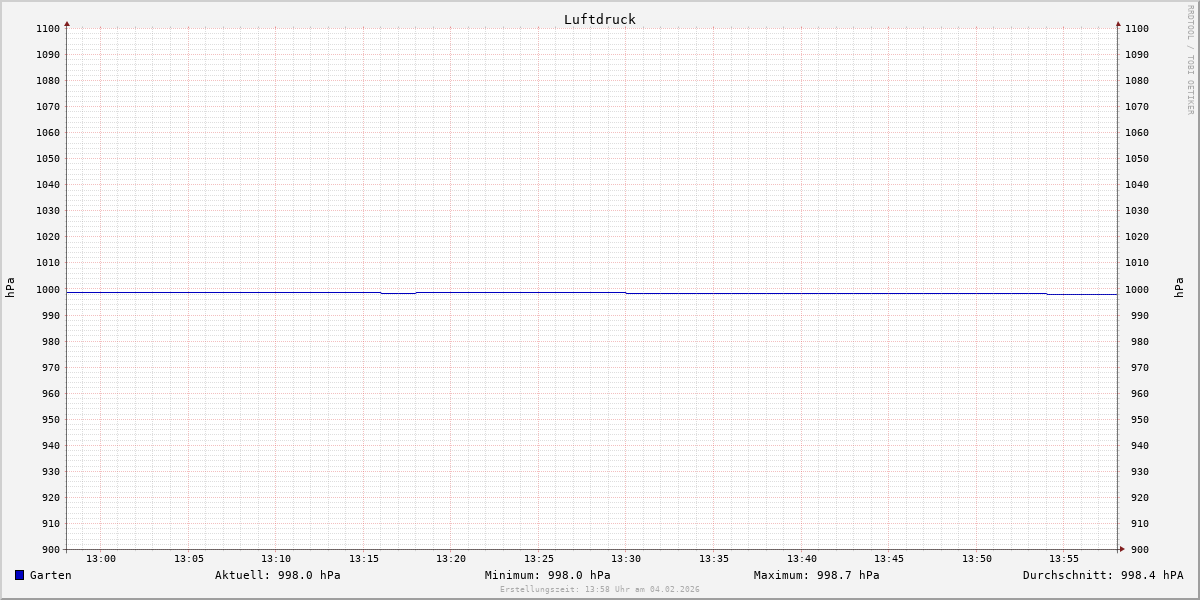Click the 900 label on right Y-axis
This screenshot has width=1200, height=600.
[x=1136, y=550]
